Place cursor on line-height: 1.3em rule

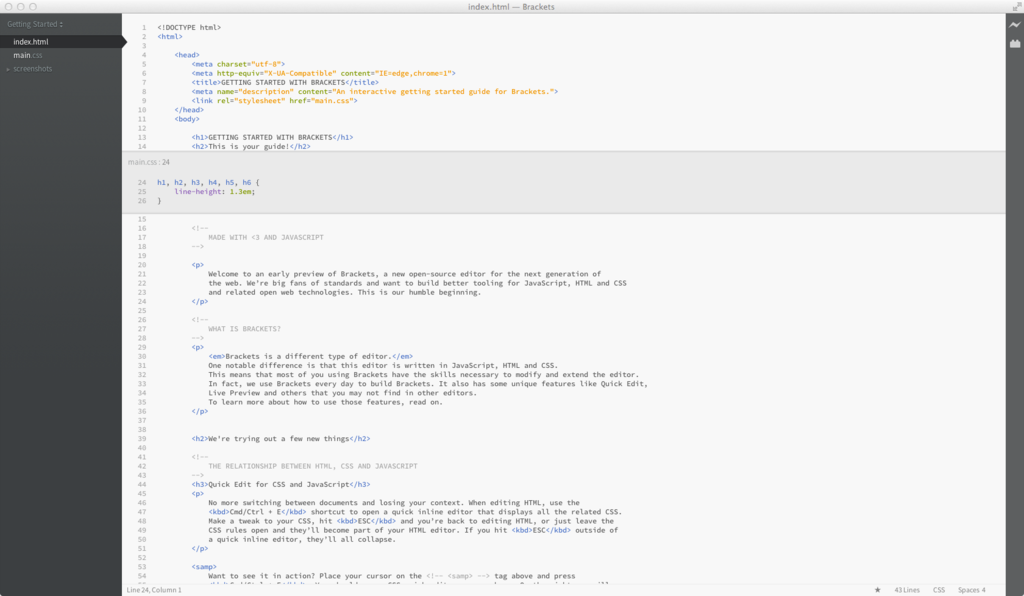[215, 192]
